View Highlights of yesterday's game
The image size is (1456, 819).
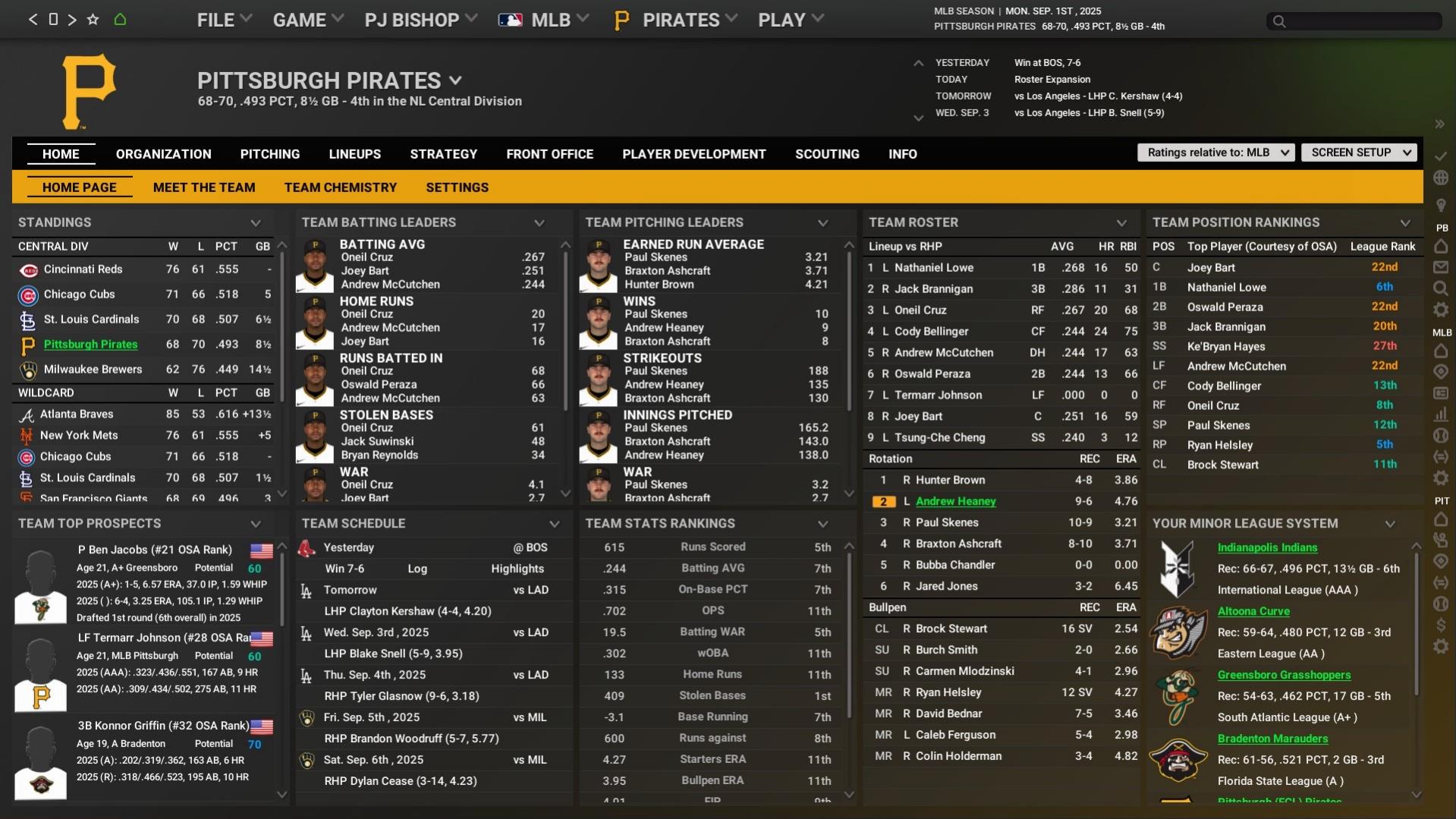pos(517,569)
